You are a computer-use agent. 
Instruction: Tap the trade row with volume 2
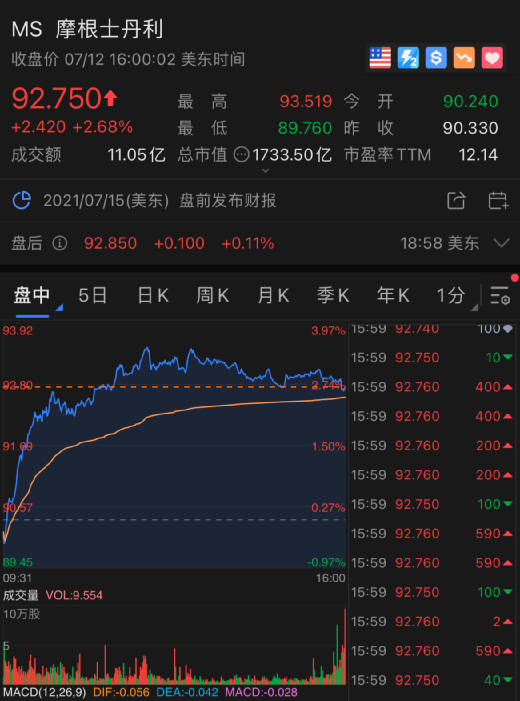click(x=432, y=621)
